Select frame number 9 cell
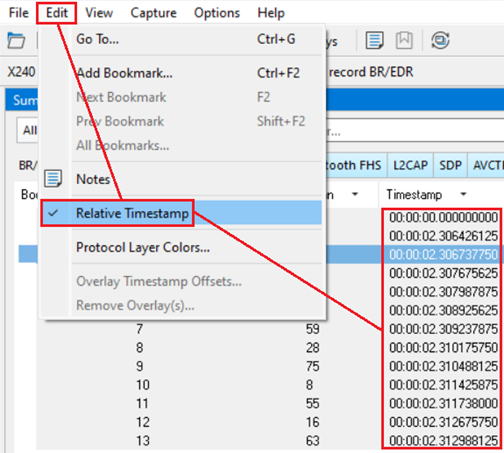This screenshot has height=453, width=504. click(x=140, y=367)
